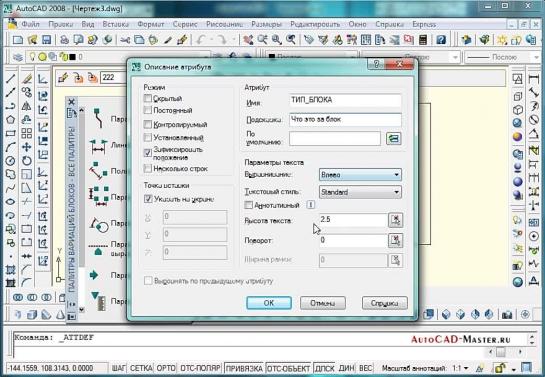Open the Выравнивание dropdown showing Влево
The image size is (545, 377).
tap(360, 174)
